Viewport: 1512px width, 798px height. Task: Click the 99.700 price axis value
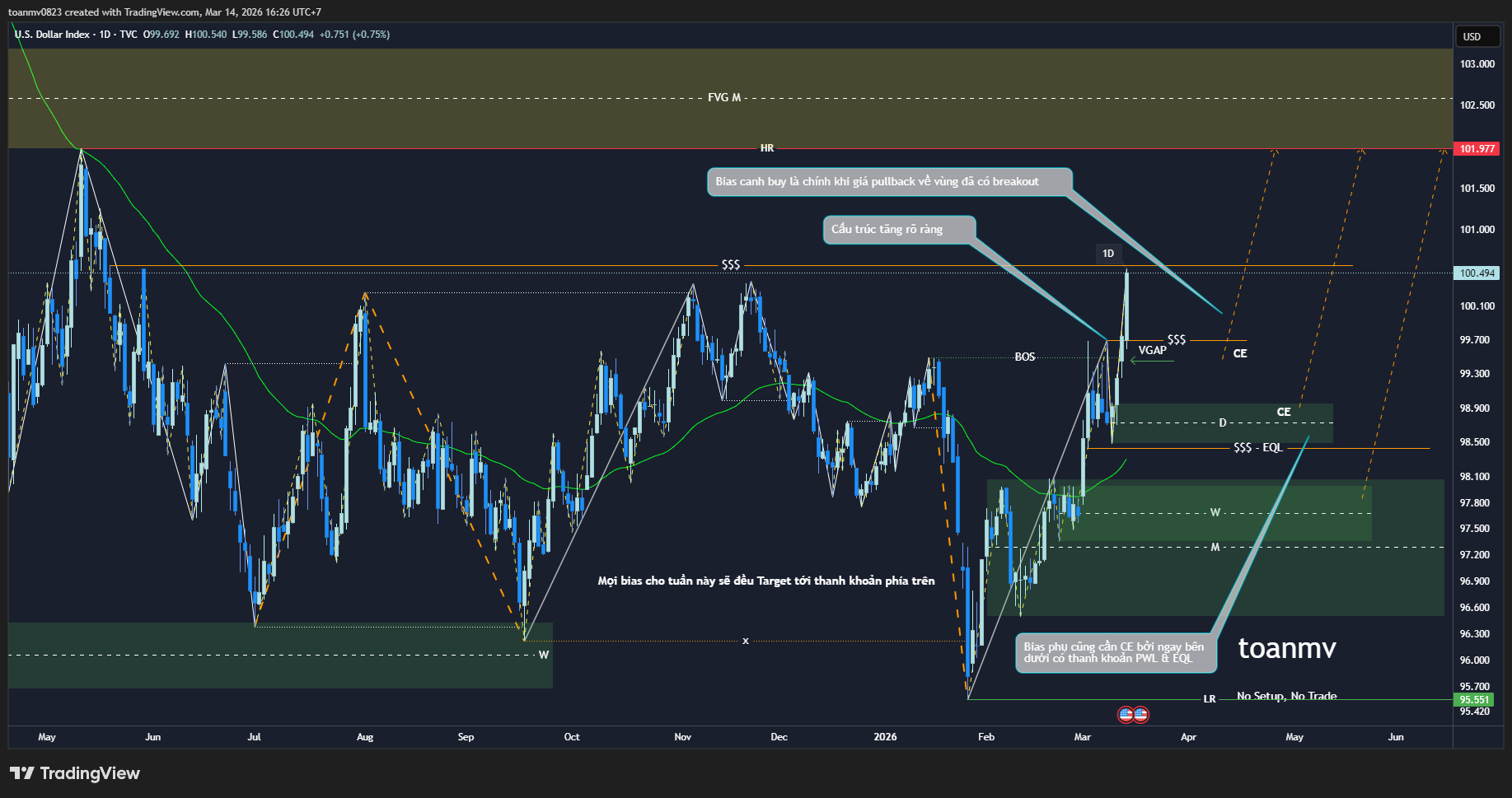[1475, 340]
